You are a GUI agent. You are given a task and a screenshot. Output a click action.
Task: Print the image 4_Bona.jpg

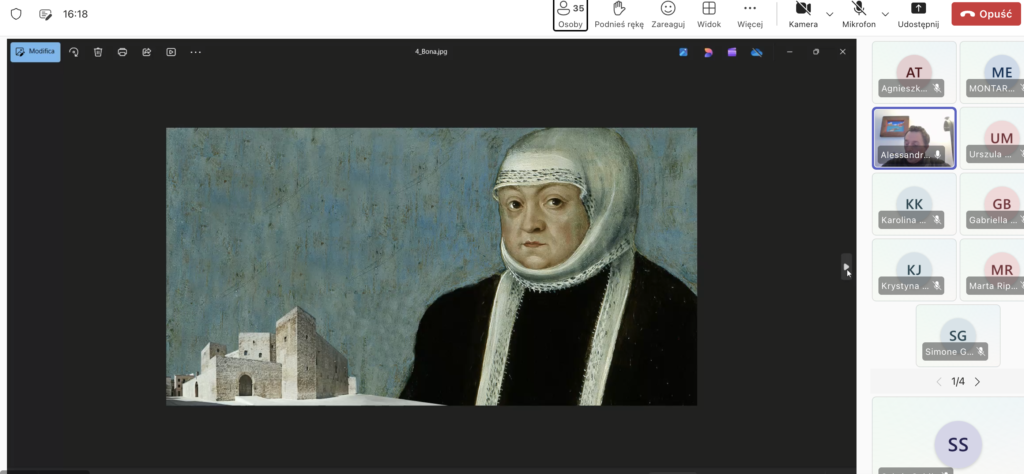(x=122, y=52)
